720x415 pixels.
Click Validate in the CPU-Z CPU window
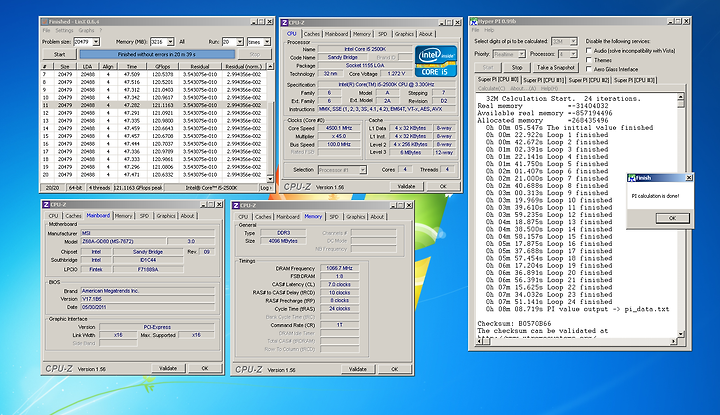(x=406, y=186)
